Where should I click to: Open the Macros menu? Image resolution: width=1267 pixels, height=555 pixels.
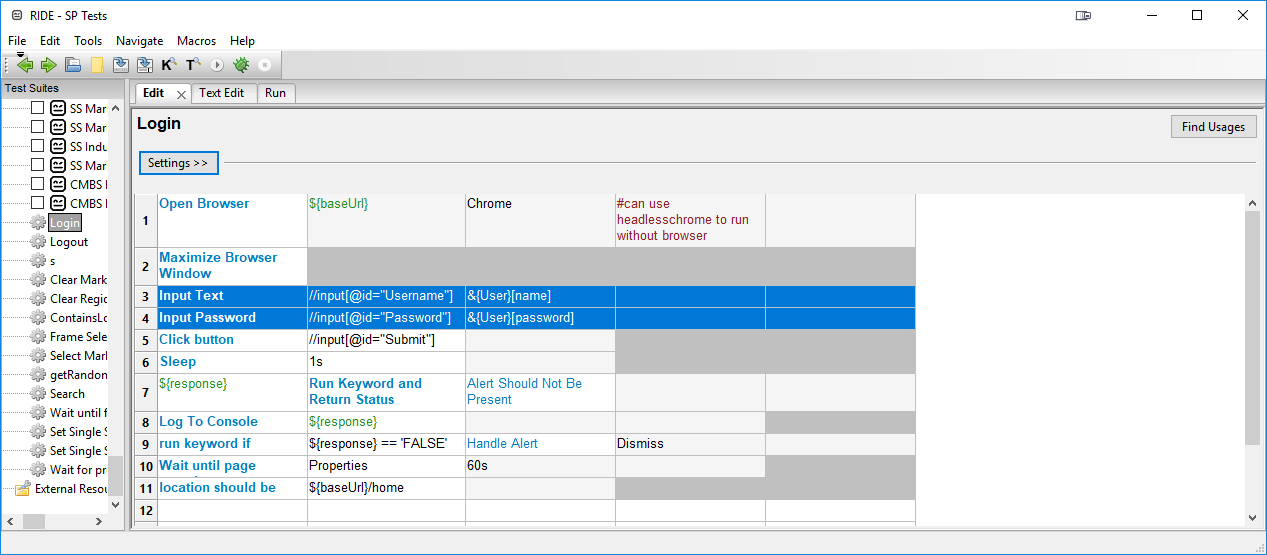196,41
